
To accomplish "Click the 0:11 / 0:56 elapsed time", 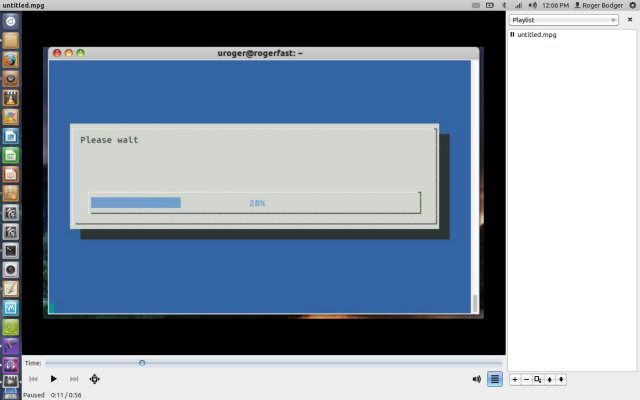I will 66,395.
